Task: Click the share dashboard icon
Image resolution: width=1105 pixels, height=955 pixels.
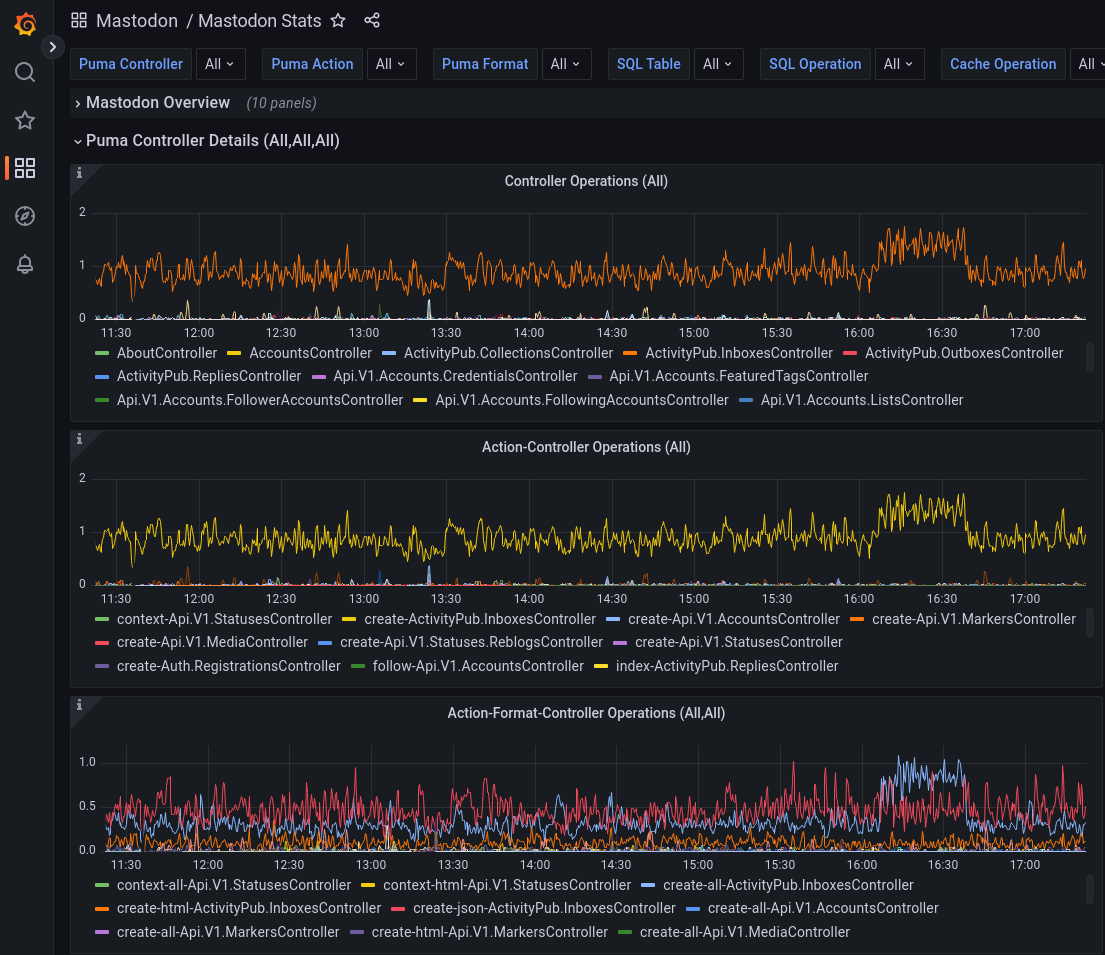Action: pyautogui.click(x=372, y=21)
